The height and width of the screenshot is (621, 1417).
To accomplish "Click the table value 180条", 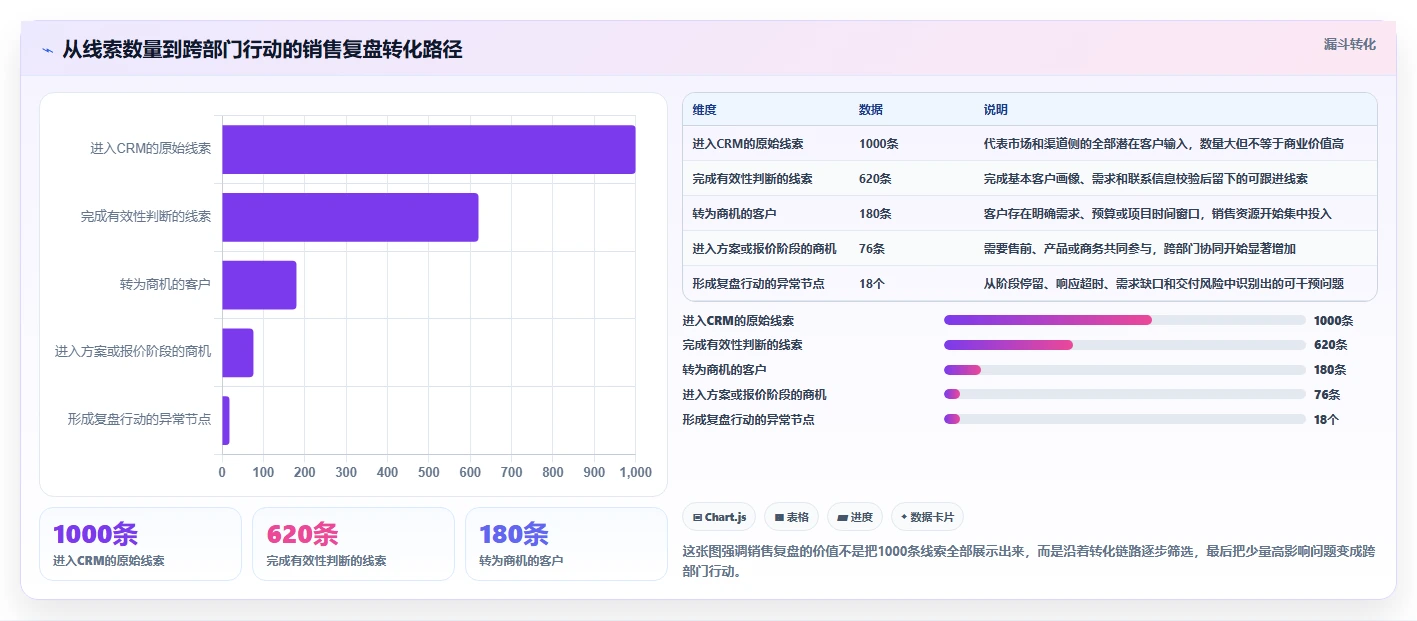I will coord(875,214).
